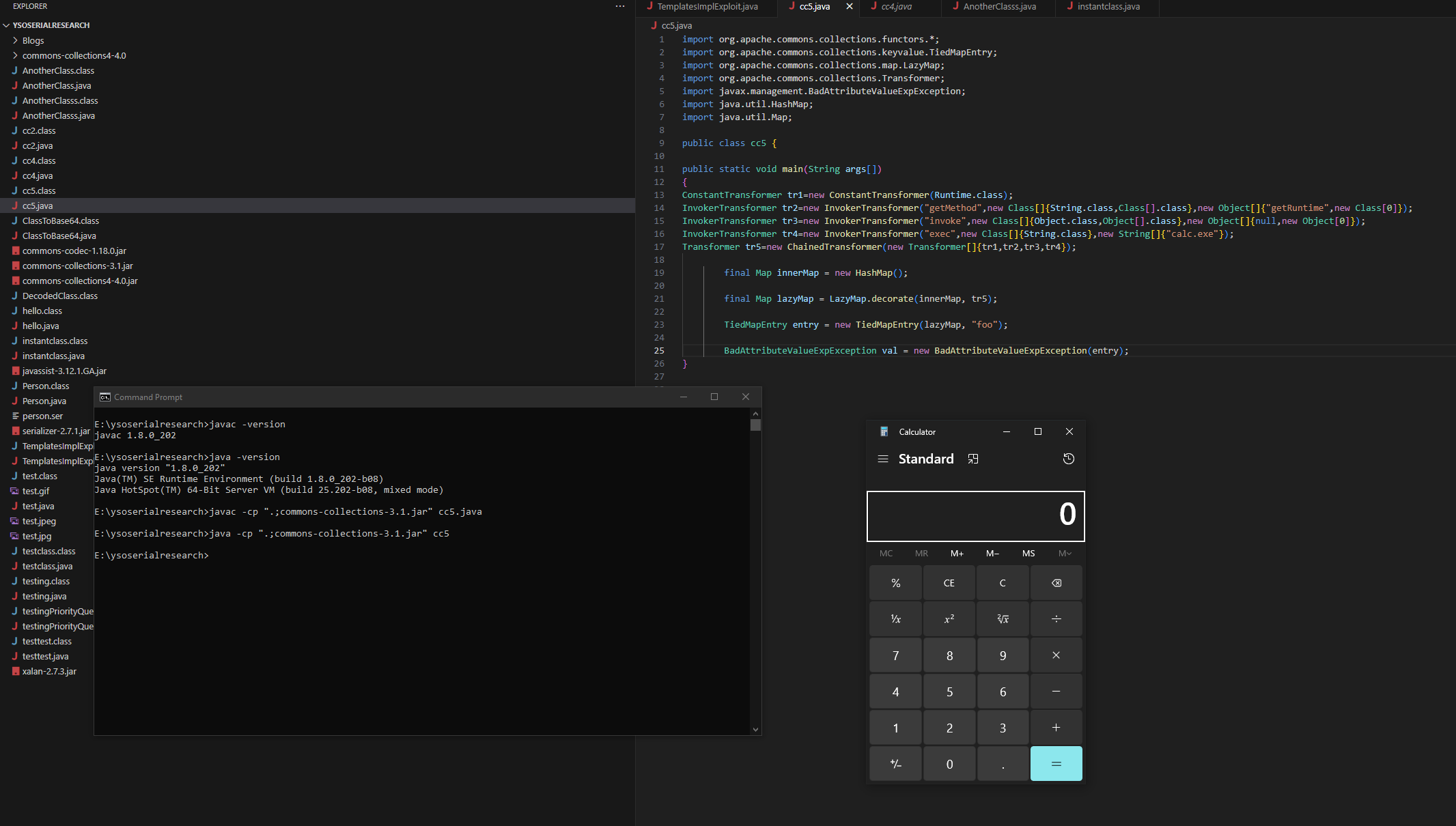Click the multiply key in Calculator
The width and height of the screenshot is (1456, 826).
(x=1056, y=655)
